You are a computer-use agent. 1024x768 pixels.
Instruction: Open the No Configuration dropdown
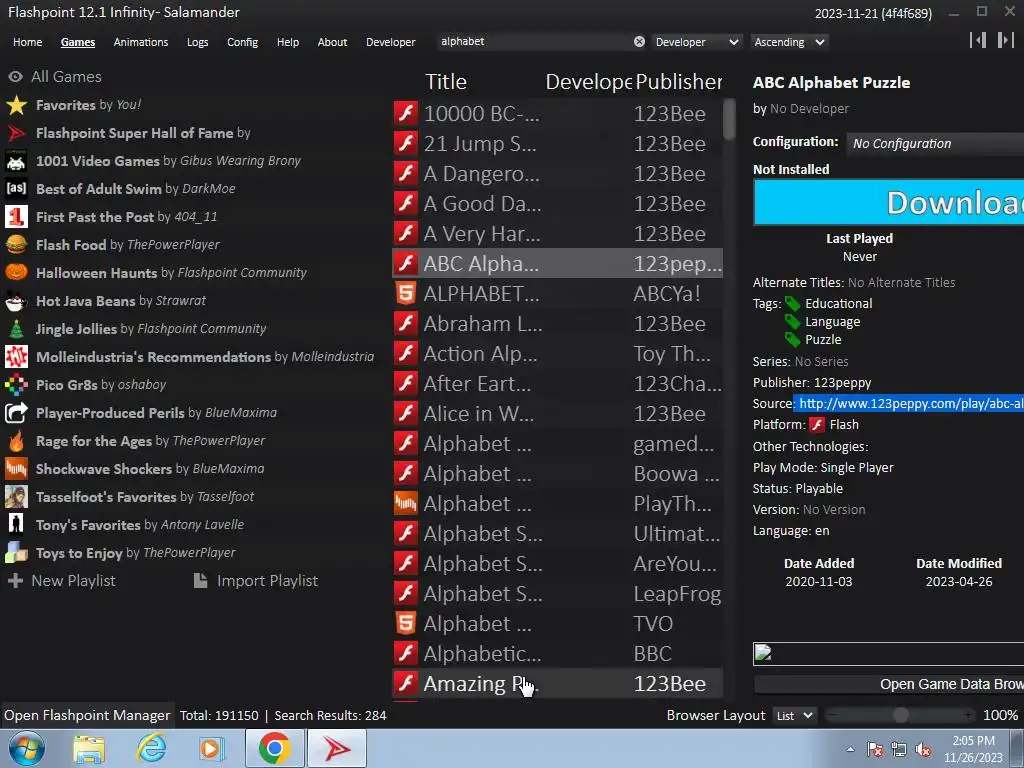[x=935, y=144]
